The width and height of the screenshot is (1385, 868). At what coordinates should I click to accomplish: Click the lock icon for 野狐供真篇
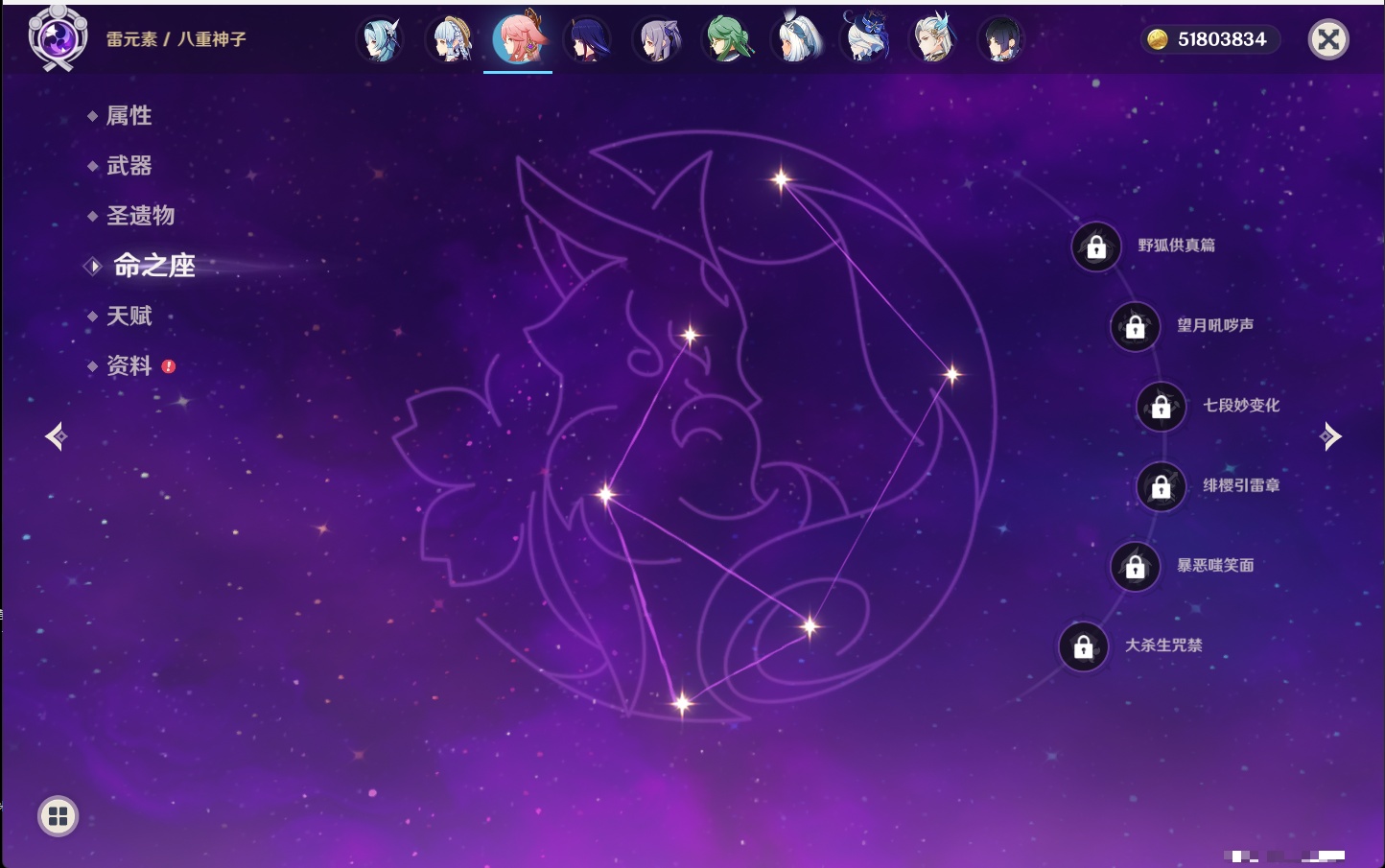[x=1096, y=247]
